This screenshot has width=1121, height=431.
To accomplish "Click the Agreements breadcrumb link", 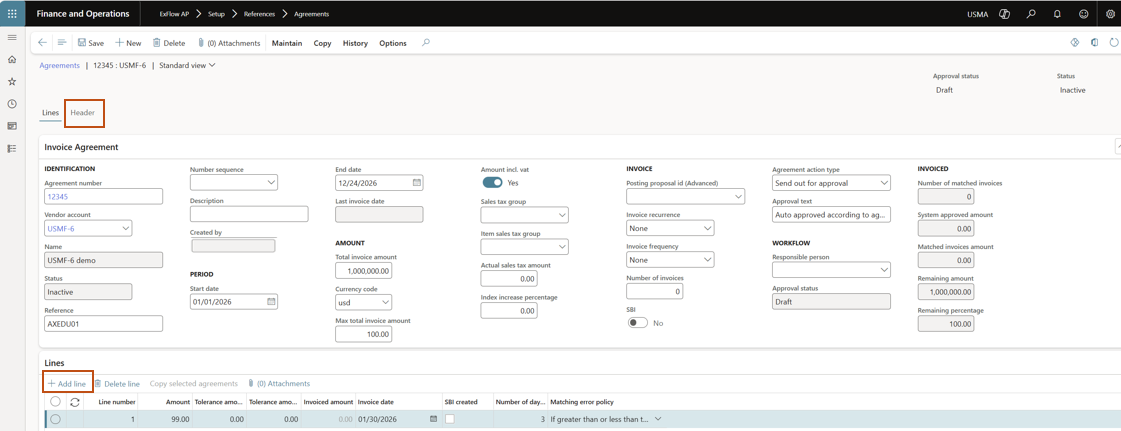I will [x=59, y=65].
